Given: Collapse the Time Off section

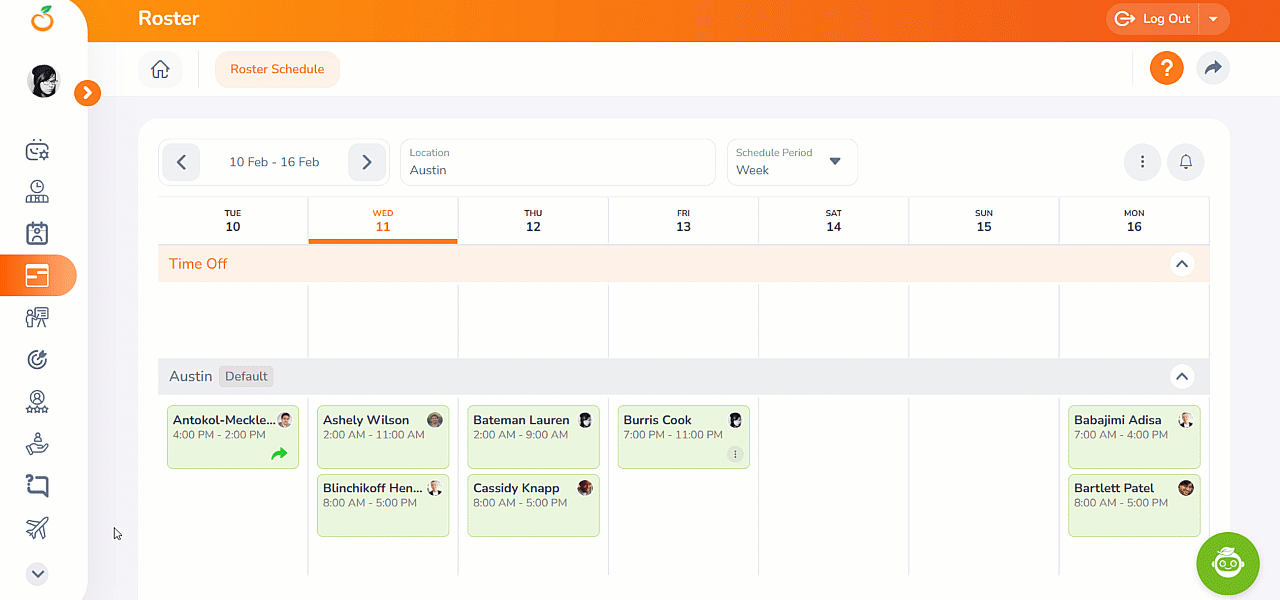Looking at the screenshot, I should (1182, 264).
